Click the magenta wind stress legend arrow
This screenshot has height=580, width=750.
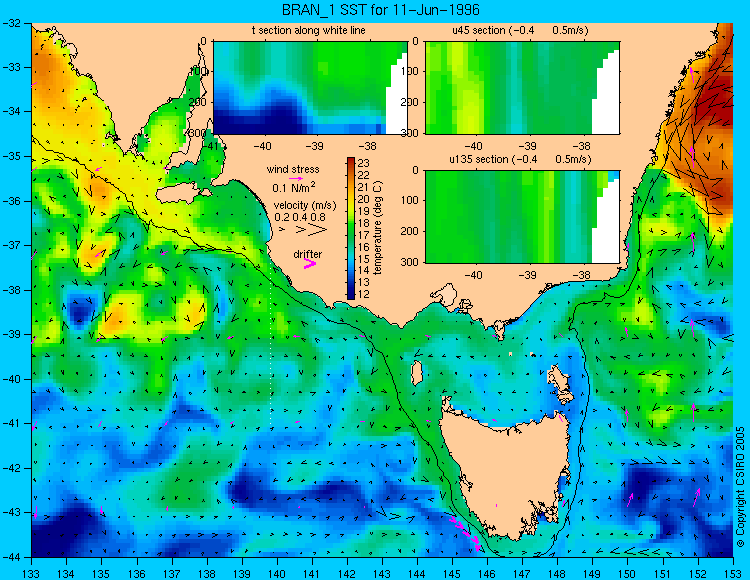296,178
